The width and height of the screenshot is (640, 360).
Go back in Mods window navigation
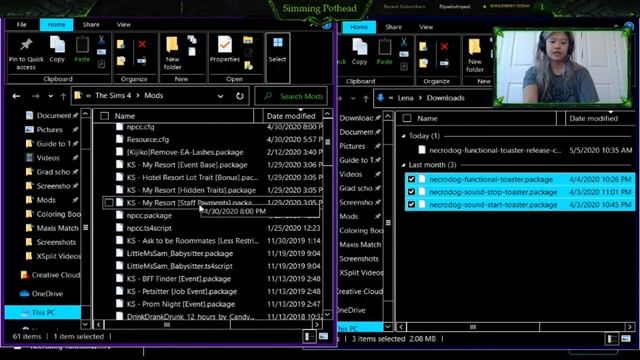(16, 96)
